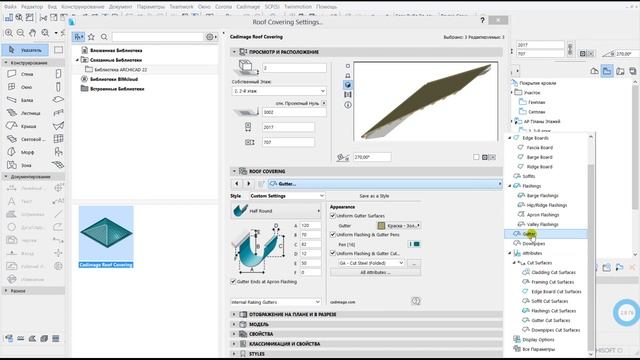
Task: Open the Cadimage menu
Action: pos(248,7)
